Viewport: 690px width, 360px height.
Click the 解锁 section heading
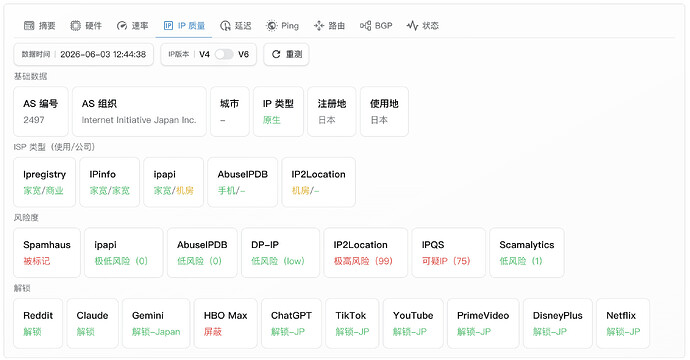[x=22, y=288]
